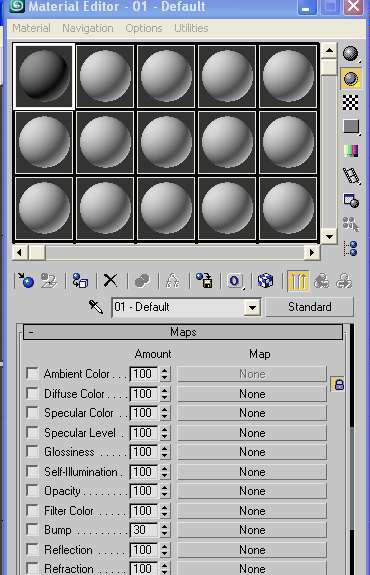Enable the Bump map checkbox
The width and height of the screenshot is (370, 575).
pos(33,530)
